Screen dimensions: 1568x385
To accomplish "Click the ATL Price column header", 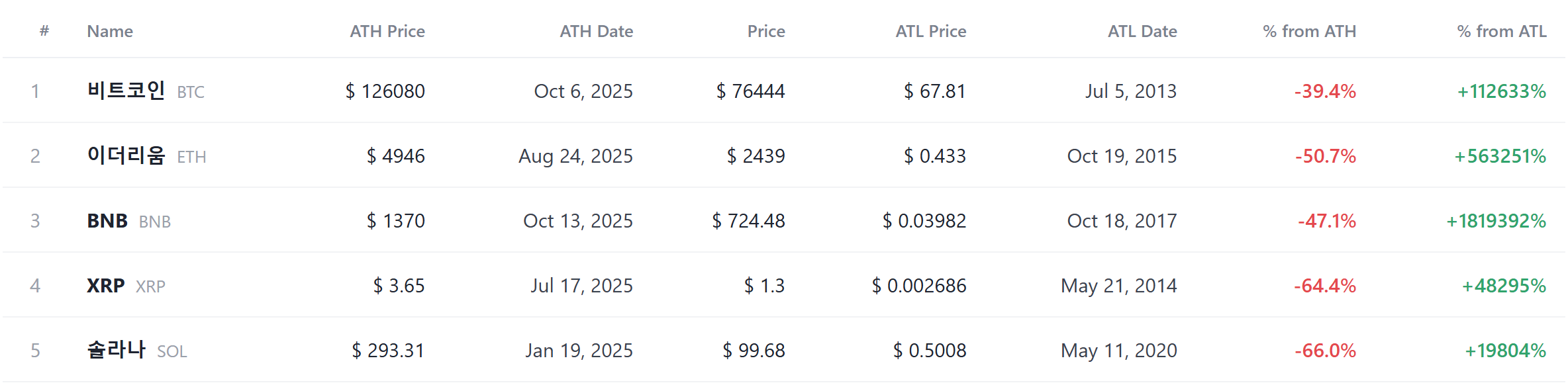I will pos(931,31).
